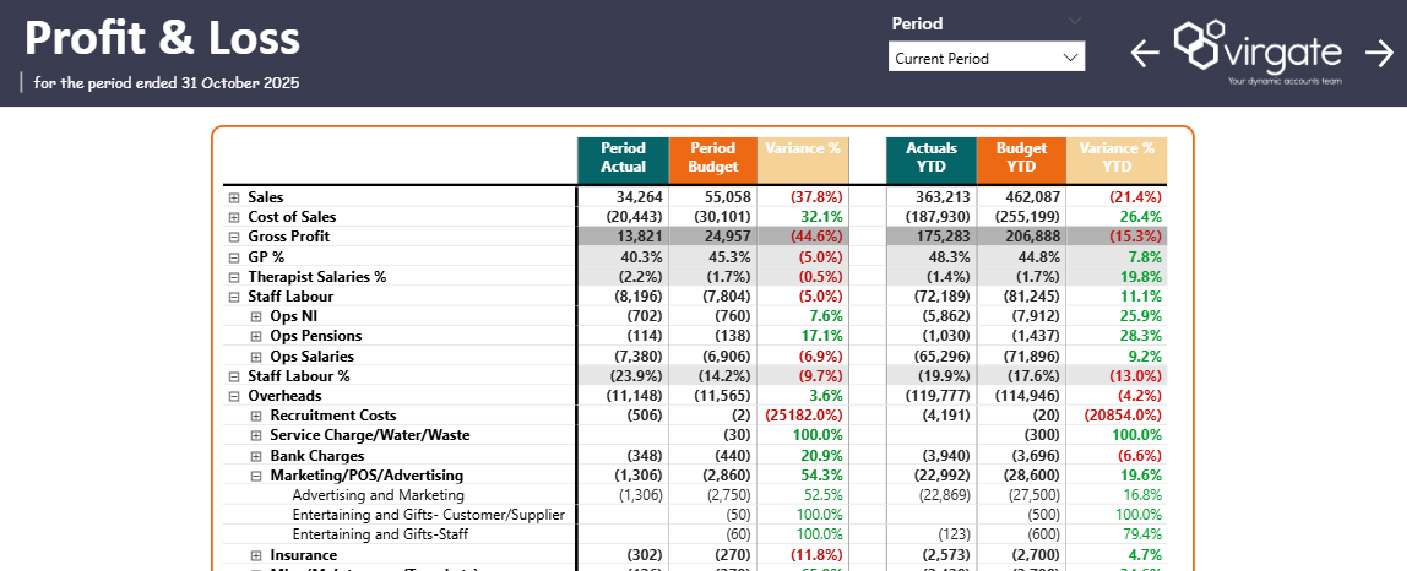
Task: Click the Period Actual column header
Action: [x=623, y=158]
